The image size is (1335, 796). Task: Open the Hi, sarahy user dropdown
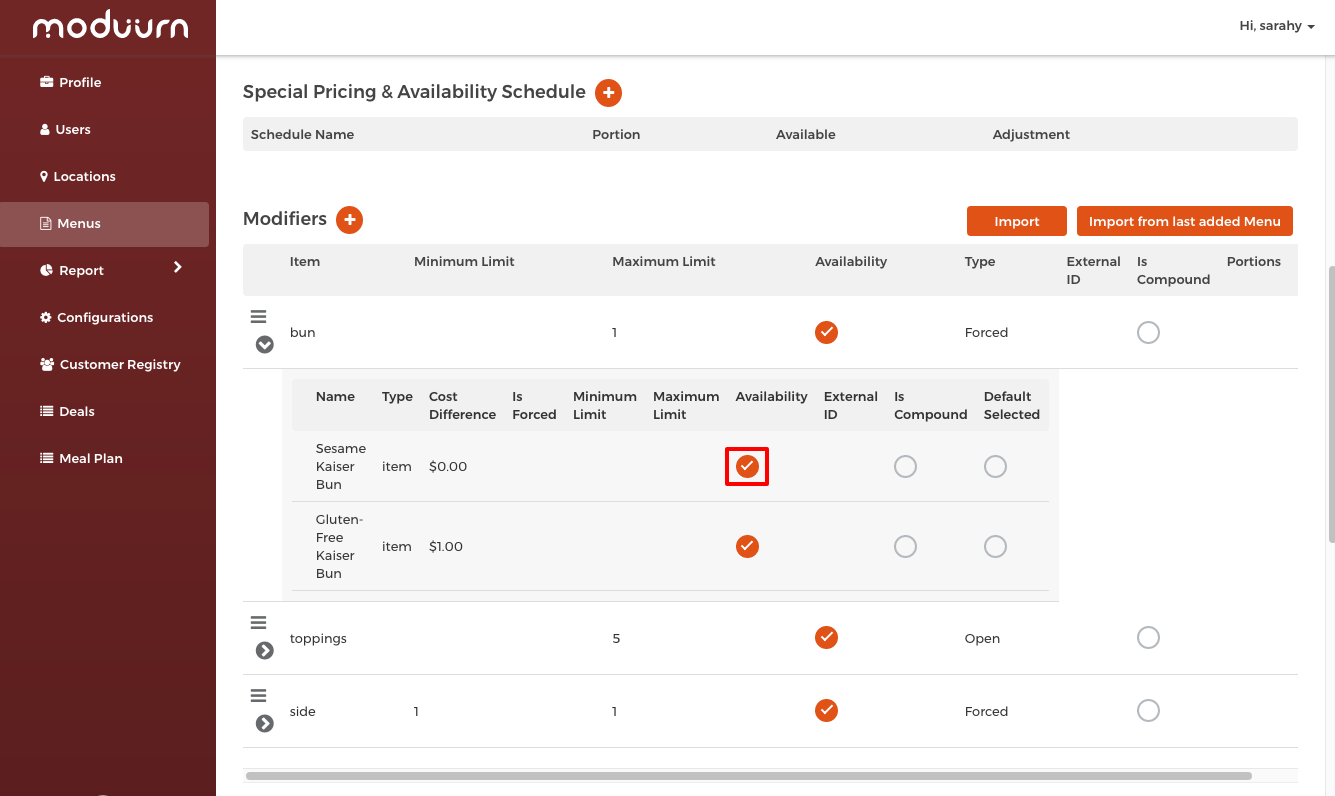1277,26
